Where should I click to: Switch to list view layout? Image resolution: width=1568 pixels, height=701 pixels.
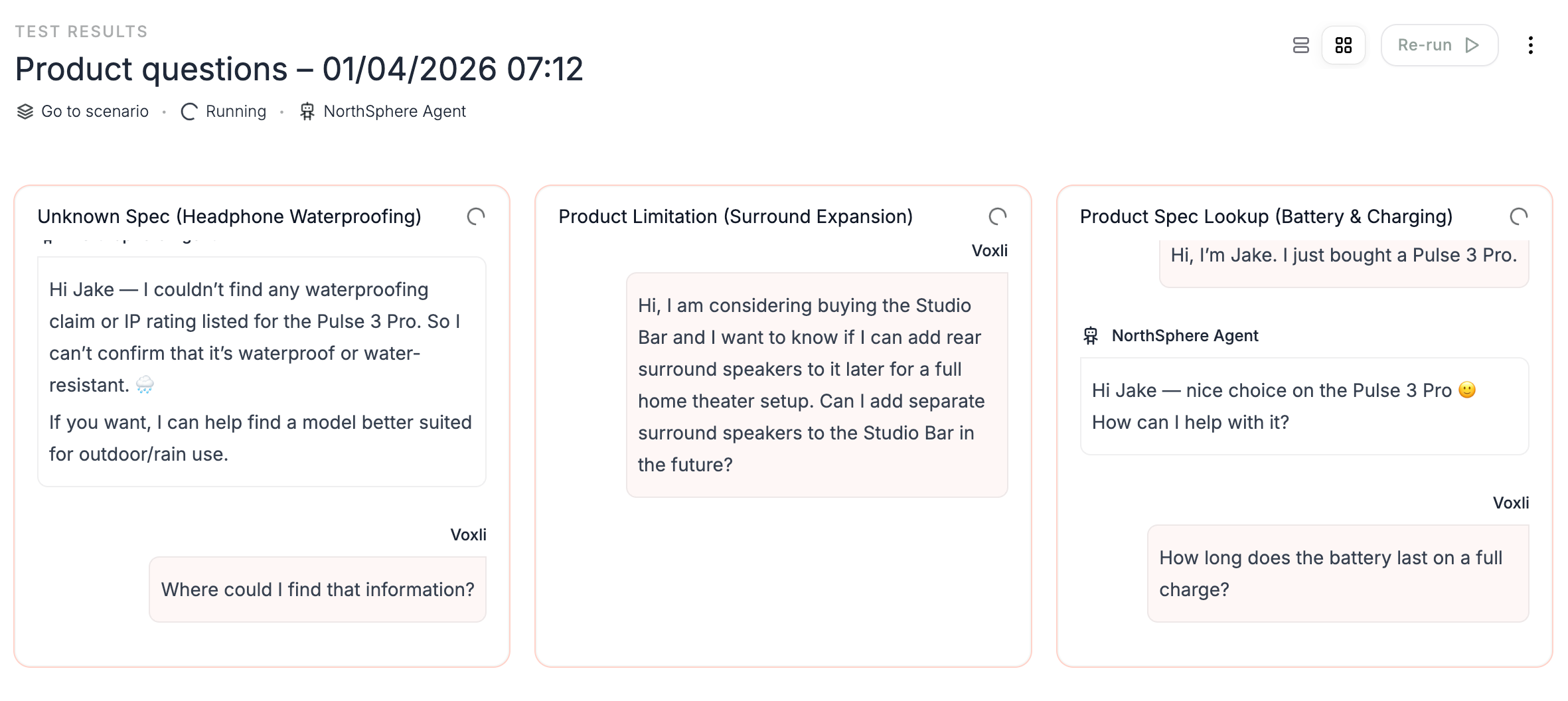pos(1300,45)
